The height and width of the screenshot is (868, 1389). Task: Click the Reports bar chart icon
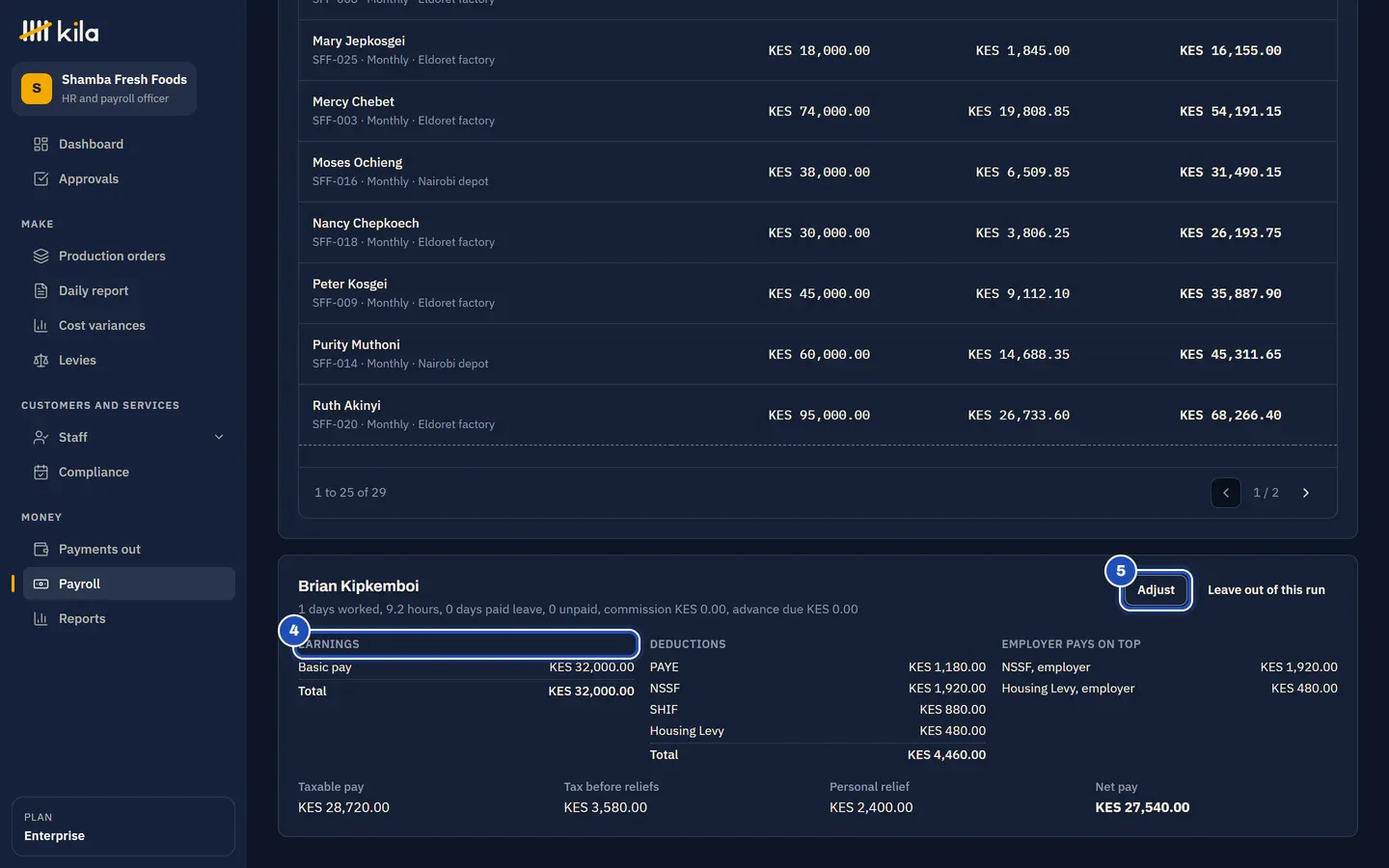point(41,619)
